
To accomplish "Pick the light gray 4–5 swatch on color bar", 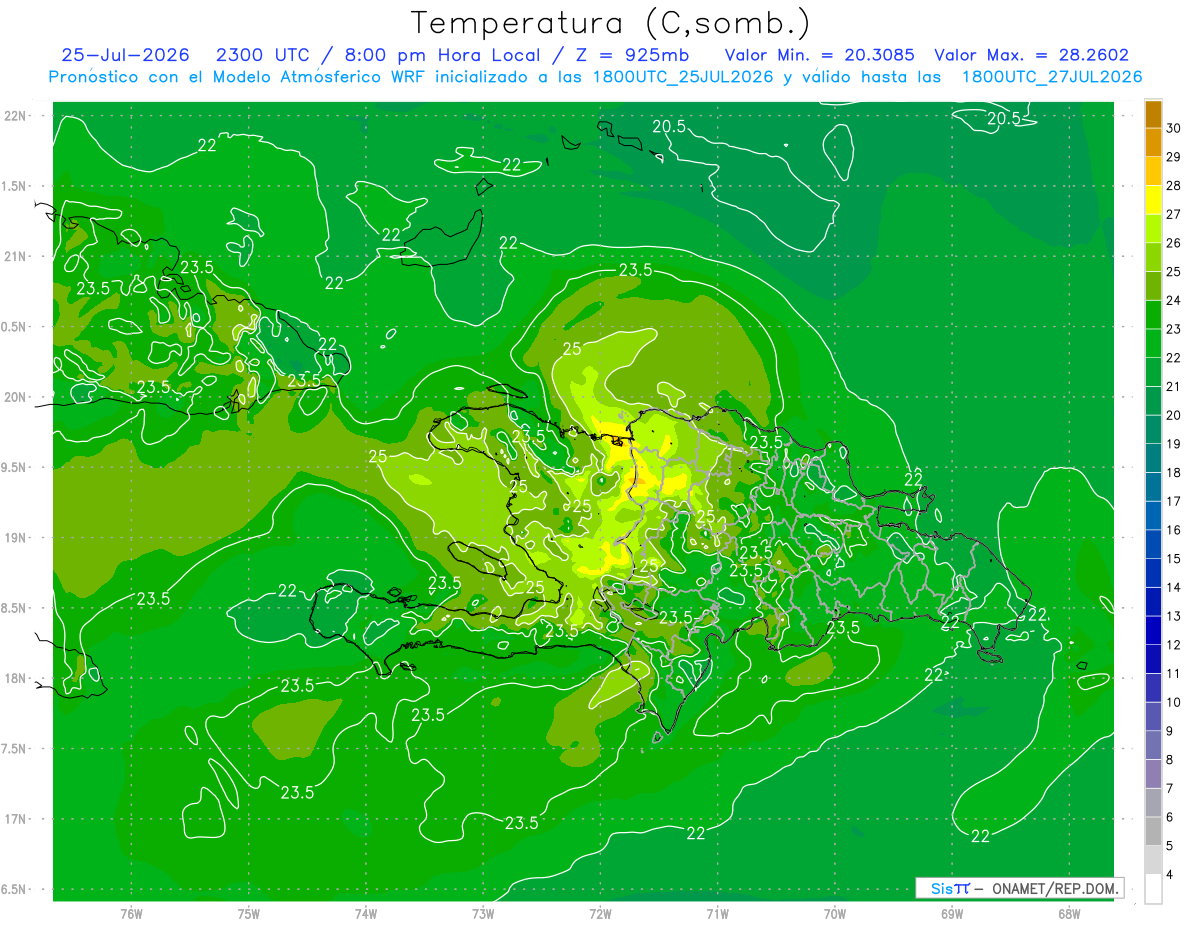I will point(1153,860).
